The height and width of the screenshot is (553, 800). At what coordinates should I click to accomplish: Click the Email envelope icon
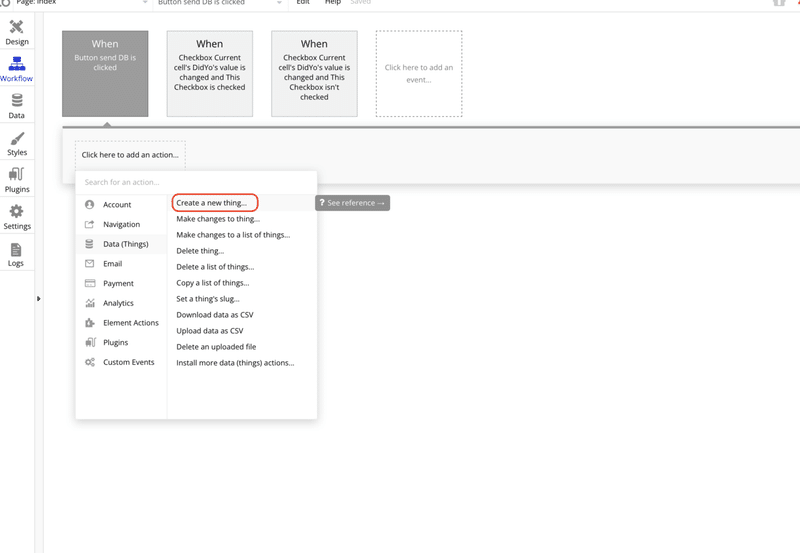click(90, 264)
